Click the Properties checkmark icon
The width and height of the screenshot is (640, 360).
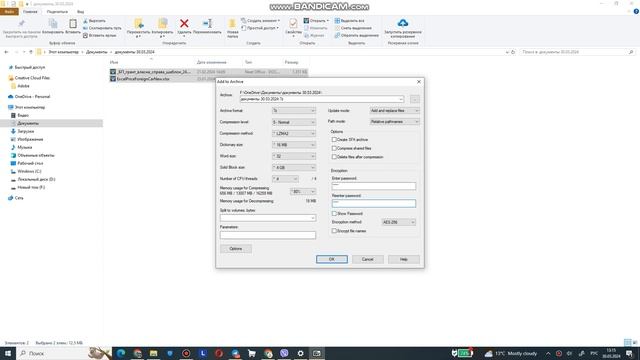point(293,23)
